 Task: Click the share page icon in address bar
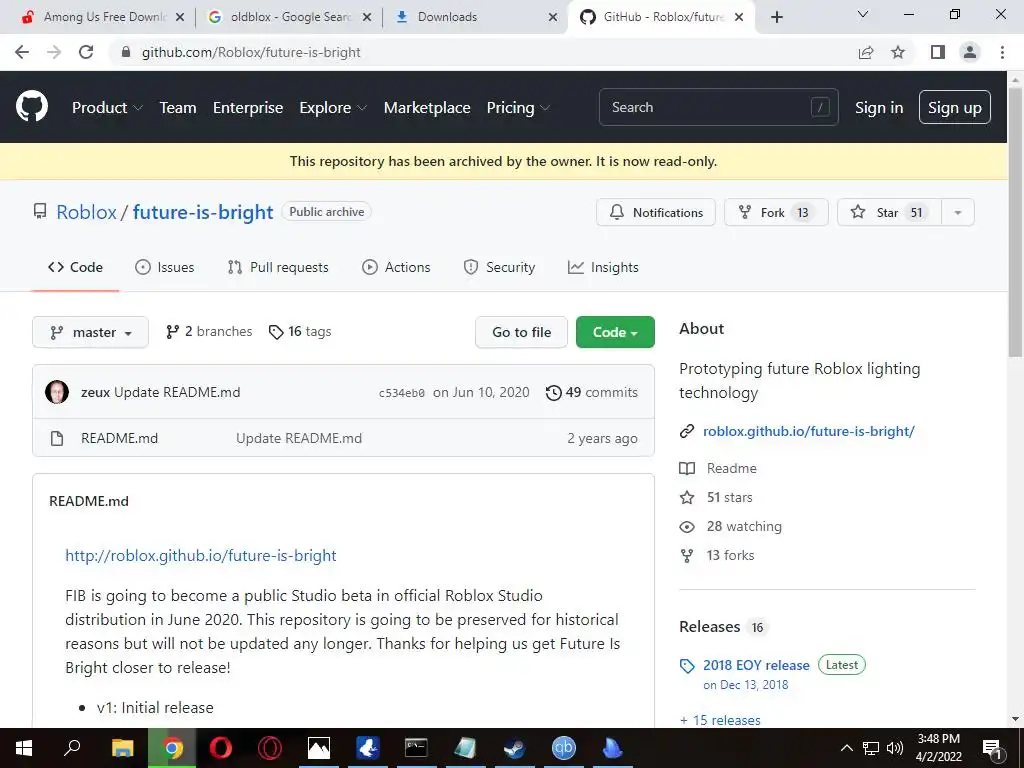pyautogui.click(x=866, y=52)
